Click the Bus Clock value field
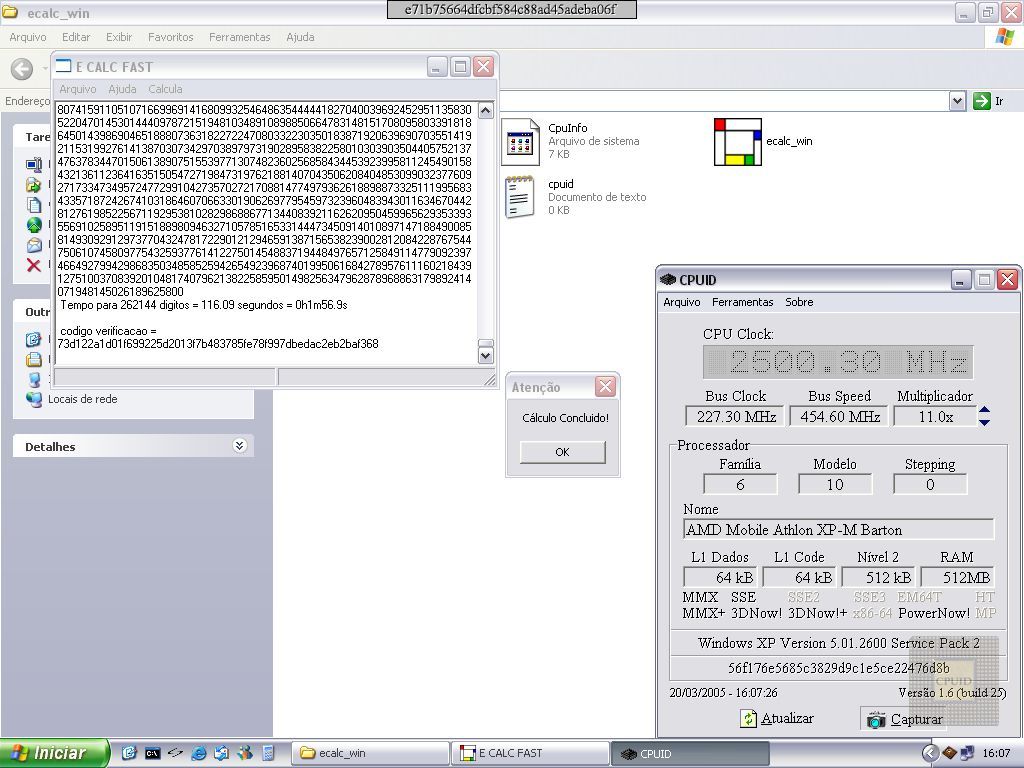The image size is (1024, 768). (x=735, y=417)
